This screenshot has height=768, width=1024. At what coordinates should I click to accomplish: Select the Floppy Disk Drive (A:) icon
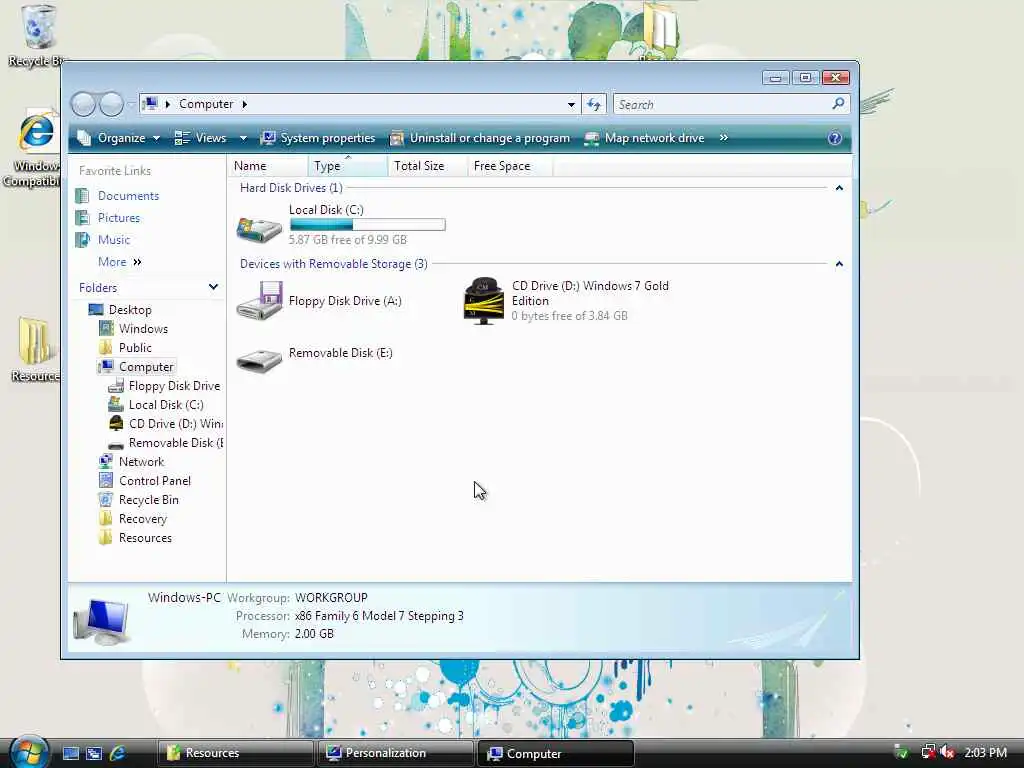click(x=259, y=300)
